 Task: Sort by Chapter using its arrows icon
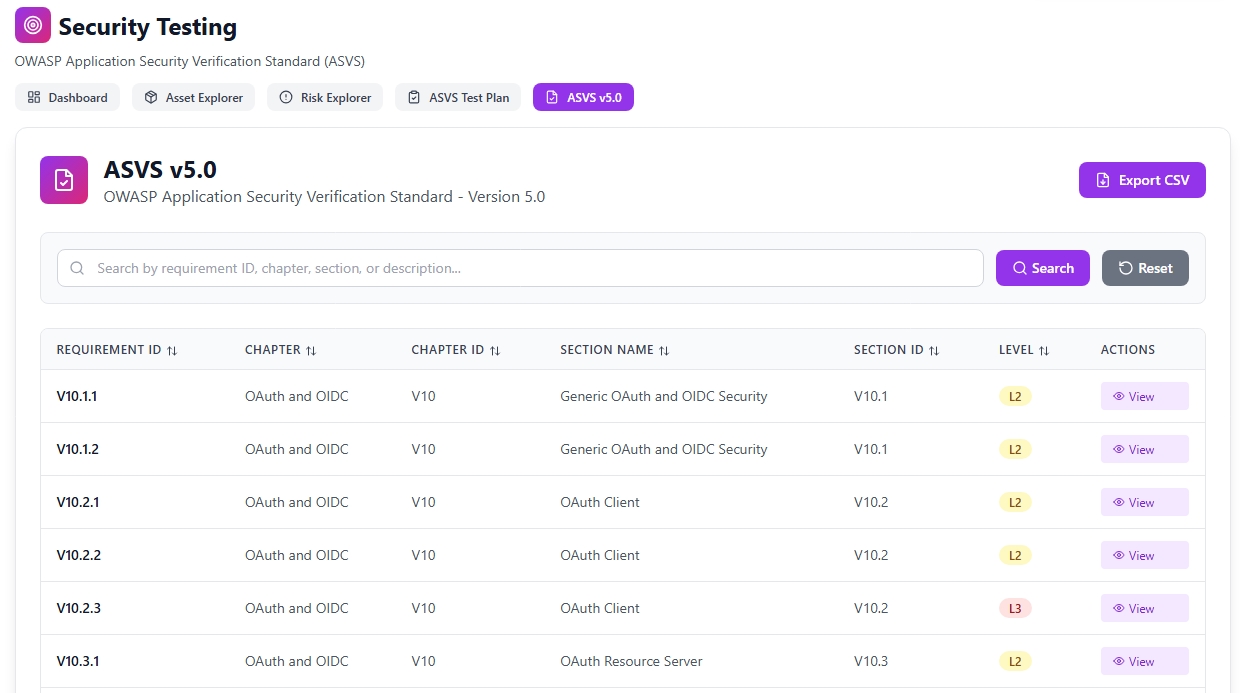311,351
